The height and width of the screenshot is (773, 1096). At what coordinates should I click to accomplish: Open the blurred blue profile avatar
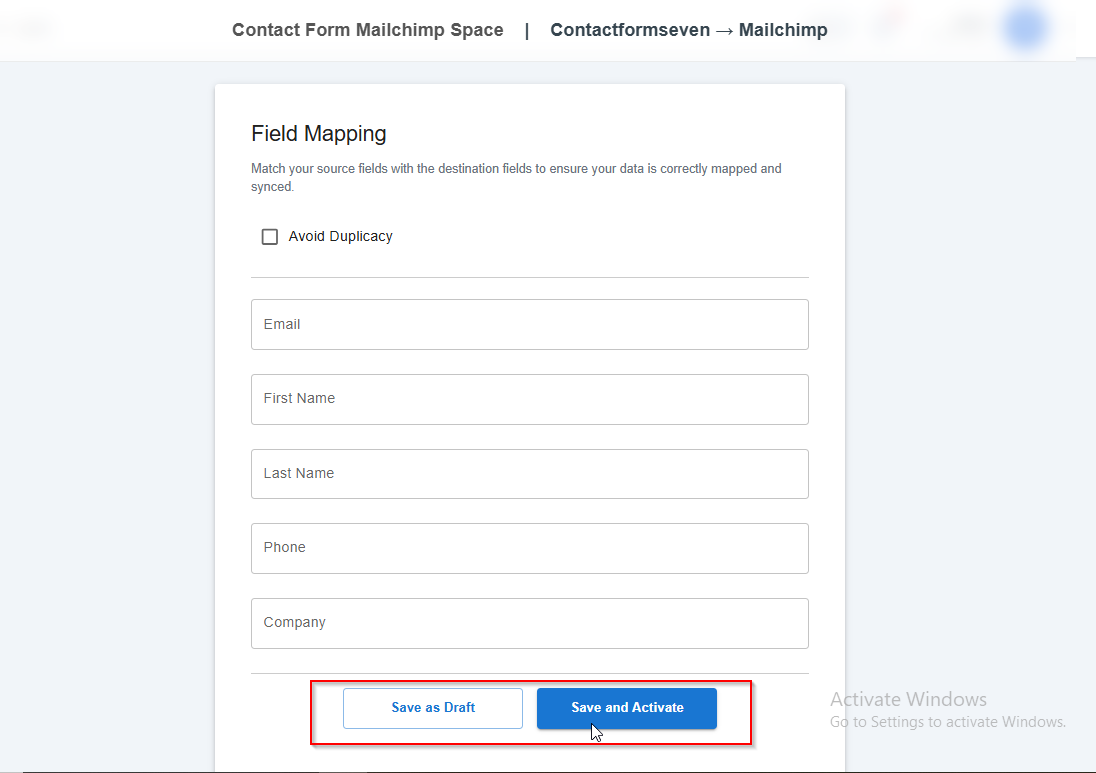[1026, 28]
